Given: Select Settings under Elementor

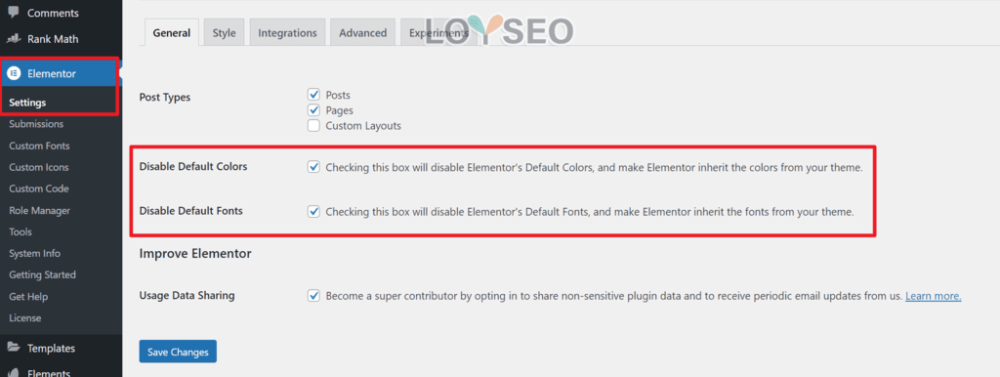Looking at the screenshot, I should point(27,103).
